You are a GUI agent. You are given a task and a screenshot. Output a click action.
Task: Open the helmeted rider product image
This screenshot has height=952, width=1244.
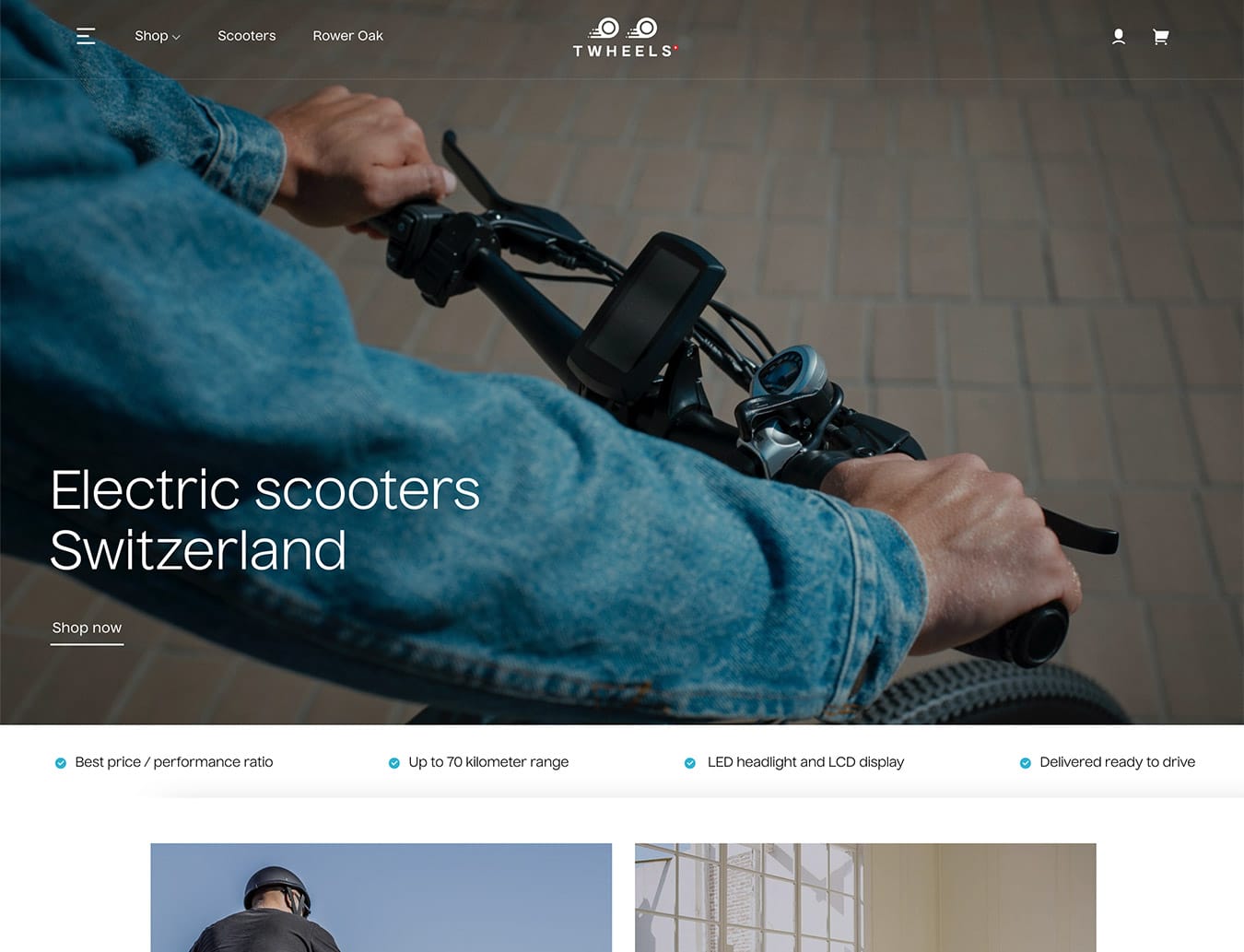(x=381, y=898)
